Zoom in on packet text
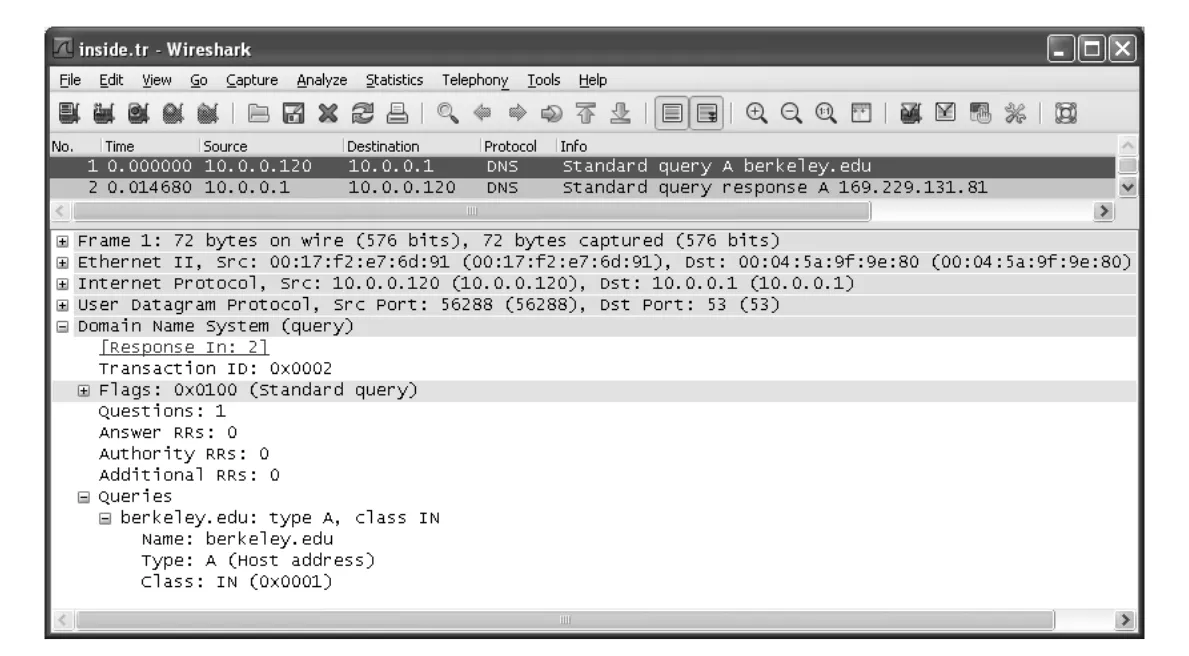 (x=756, y=113)
